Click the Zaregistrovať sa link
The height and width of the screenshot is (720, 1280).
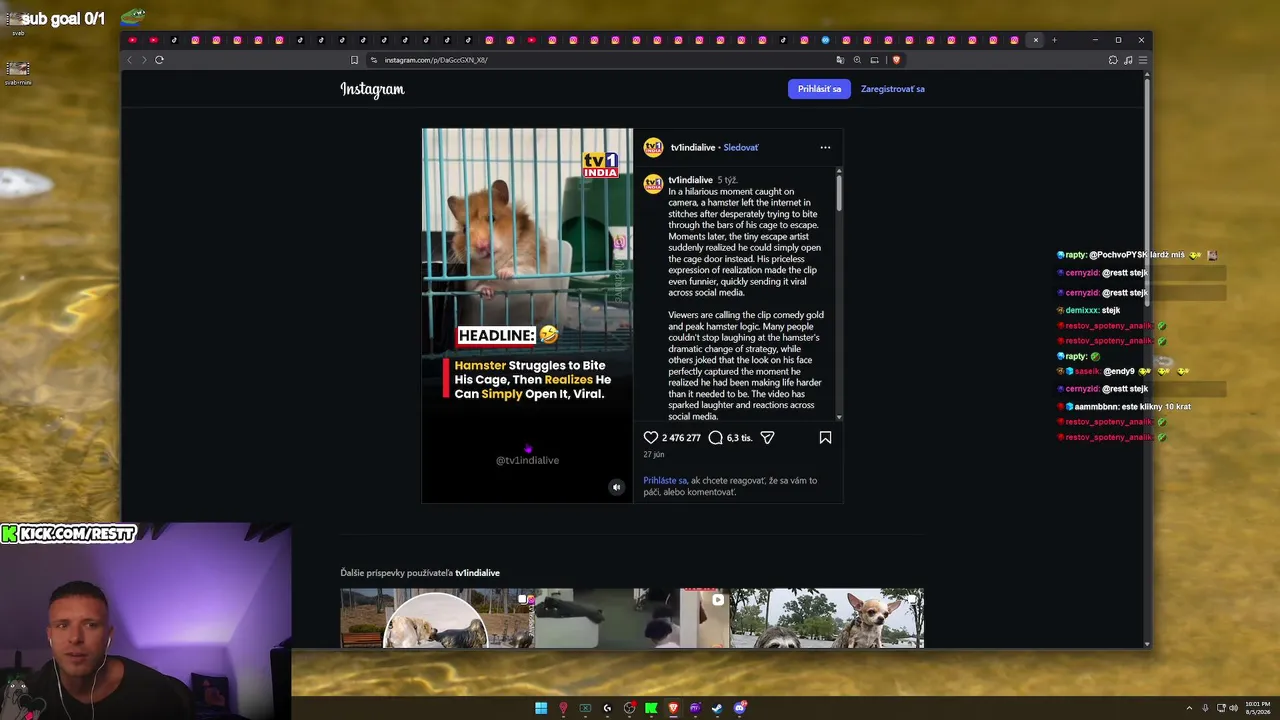[x=893, y=89]
